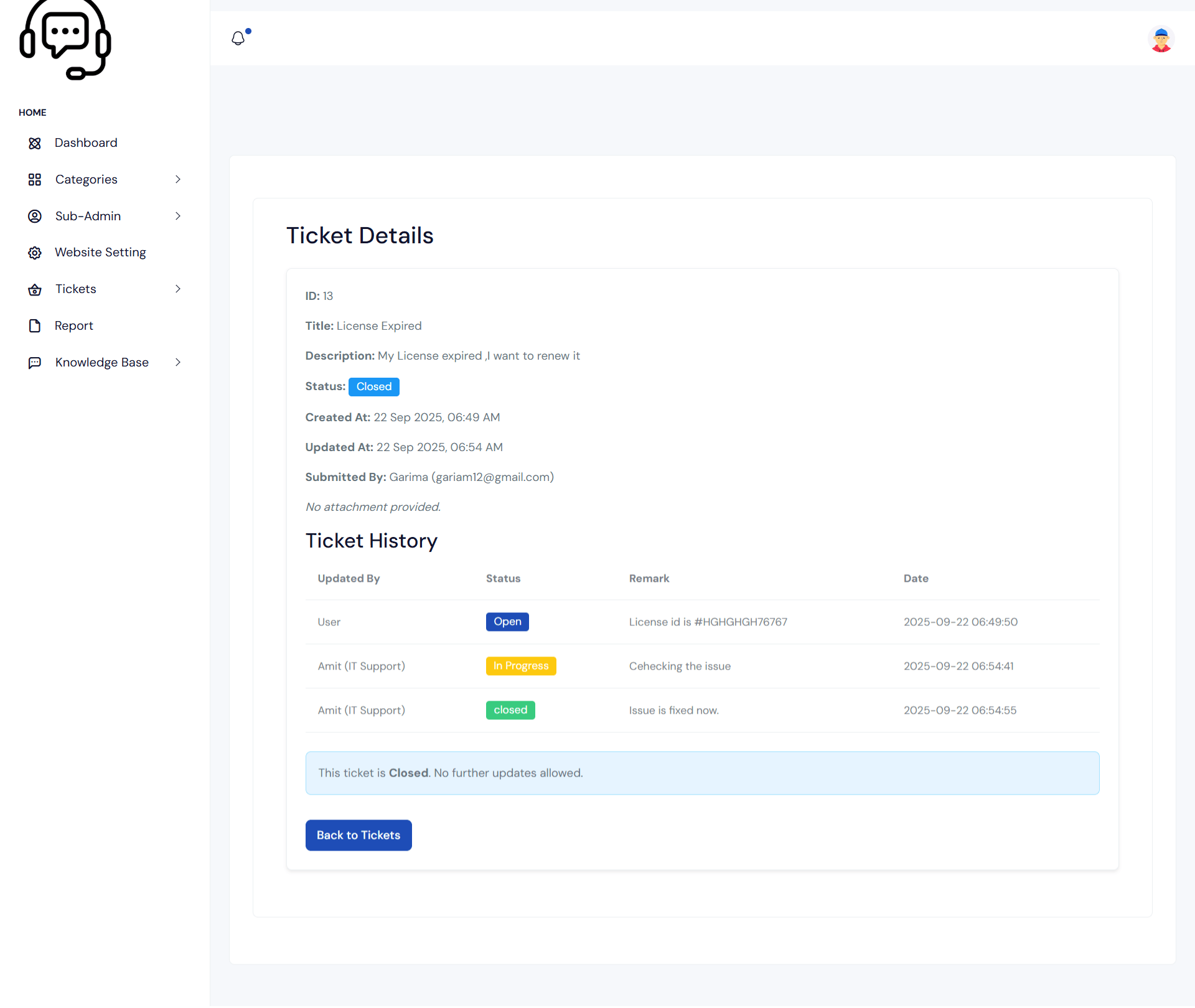
Task: Click the Categories grid icon
Action: (x=35, y=179)
